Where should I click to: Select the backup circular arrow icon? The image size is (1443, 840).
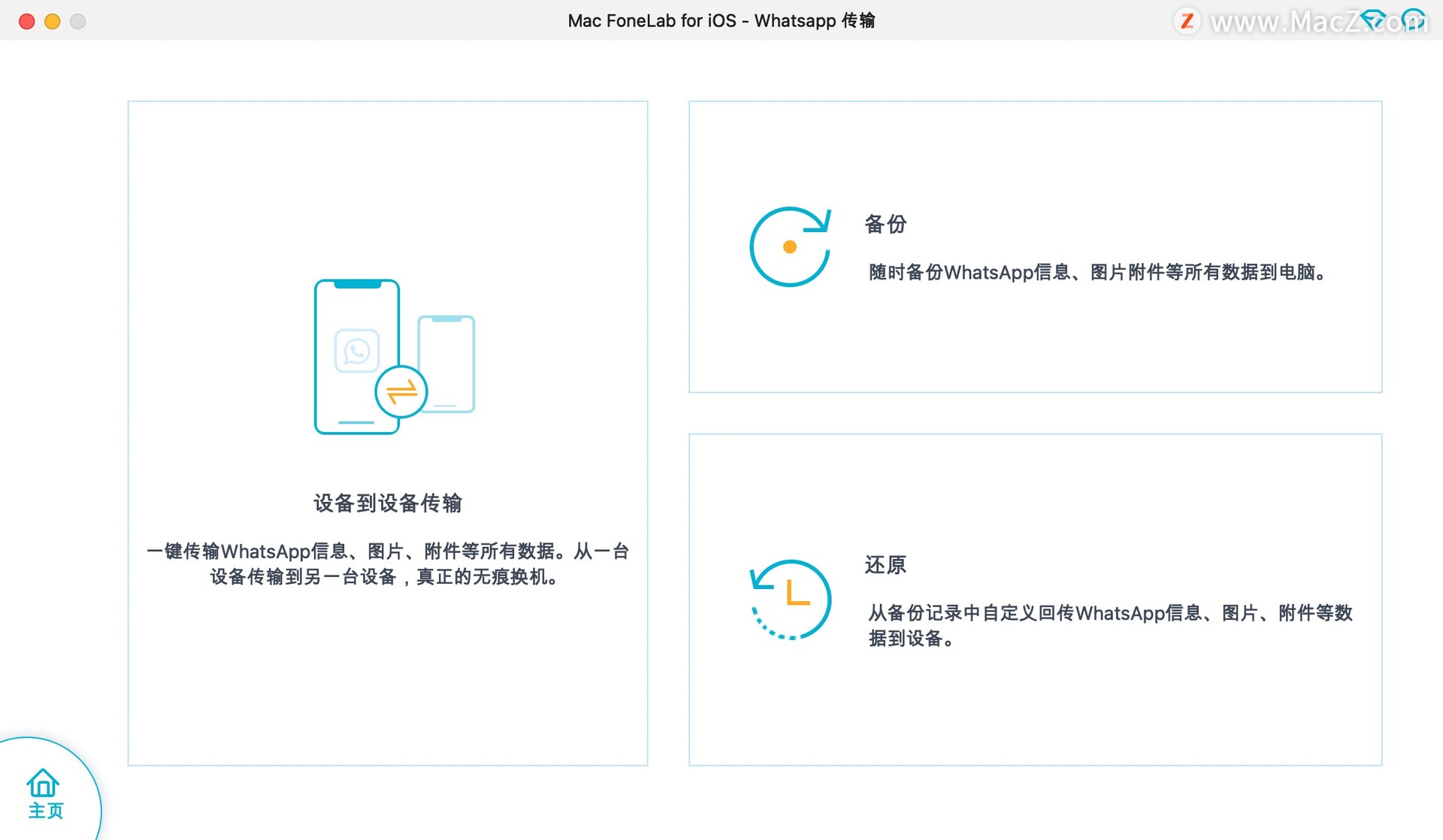[x=789, y=246]
